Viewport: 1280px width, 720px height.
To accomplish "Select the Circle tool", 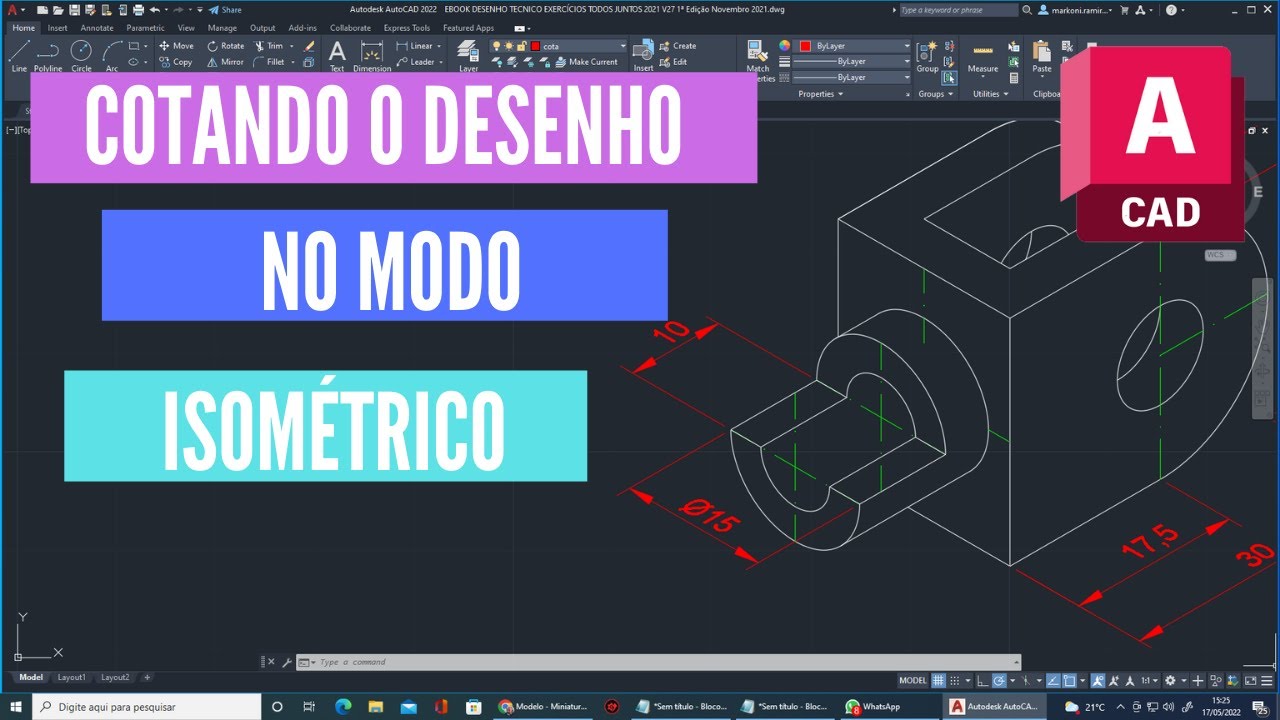I will pos(81,56).
